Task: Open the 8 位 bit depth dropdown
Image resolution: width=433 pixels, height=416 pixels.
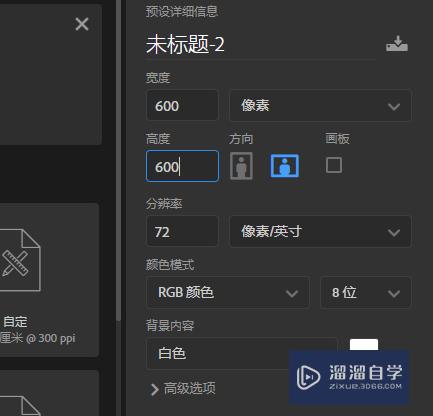Action: pos(366,292)
